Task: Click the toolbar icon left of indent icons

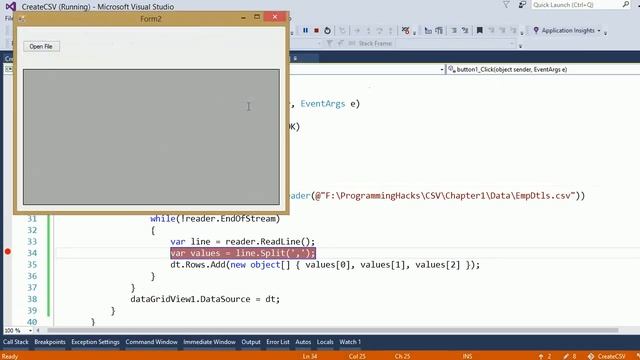Action: click(439, 31)
